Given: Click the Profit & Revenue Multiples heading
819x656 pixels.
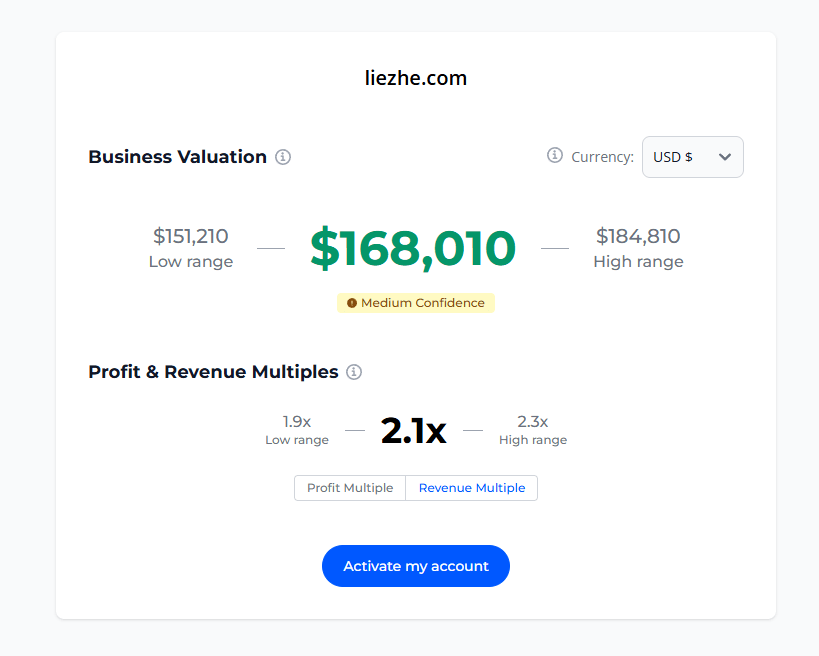Looking at the screenshot, I should [213, 372].
